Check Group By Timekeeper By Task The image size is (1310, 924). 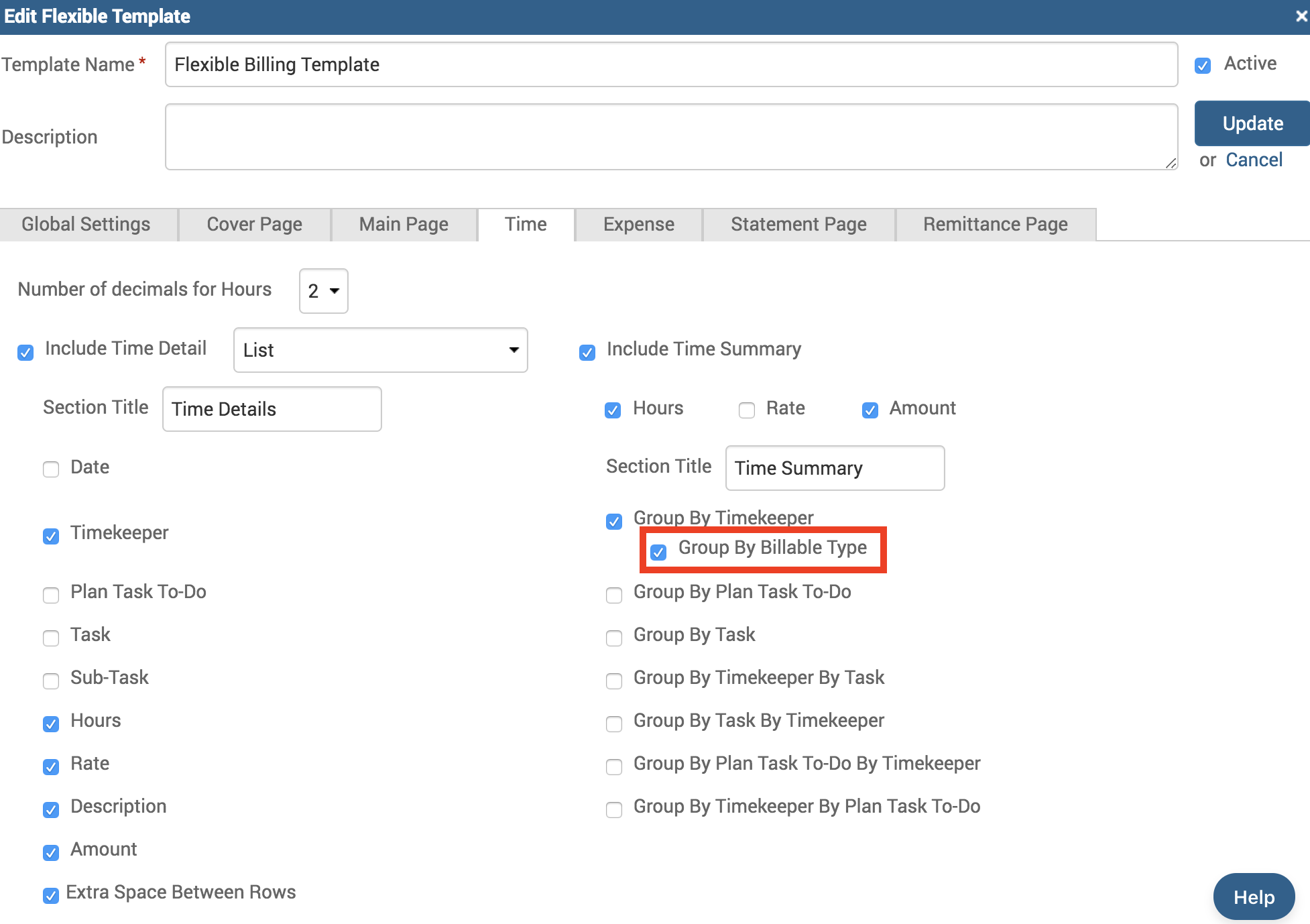click(614, 681)
